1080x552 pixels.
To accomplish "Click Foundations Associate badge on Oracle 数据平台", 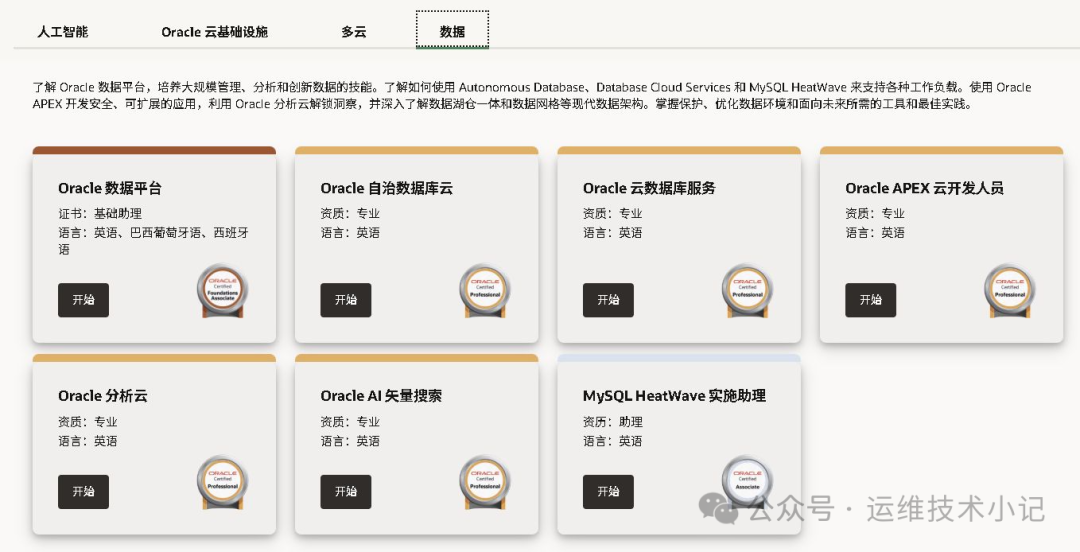I will [222, 292].
